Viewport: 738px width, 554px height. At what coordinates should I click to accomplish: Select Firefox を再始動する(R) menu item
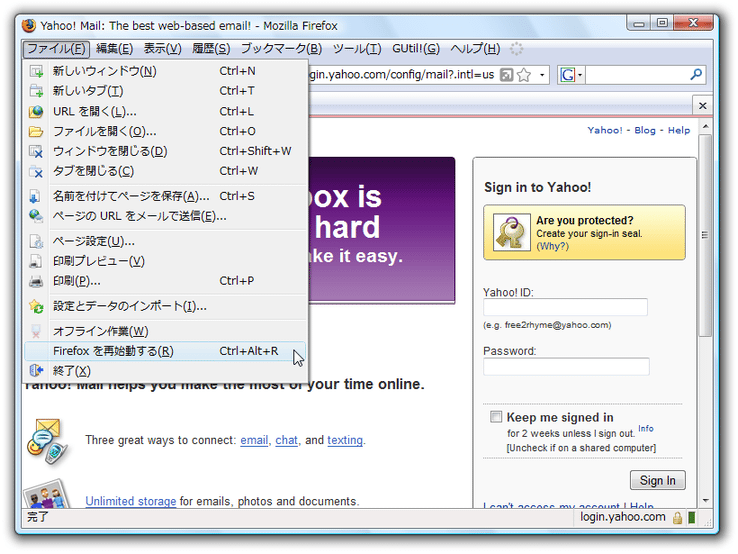113,351
